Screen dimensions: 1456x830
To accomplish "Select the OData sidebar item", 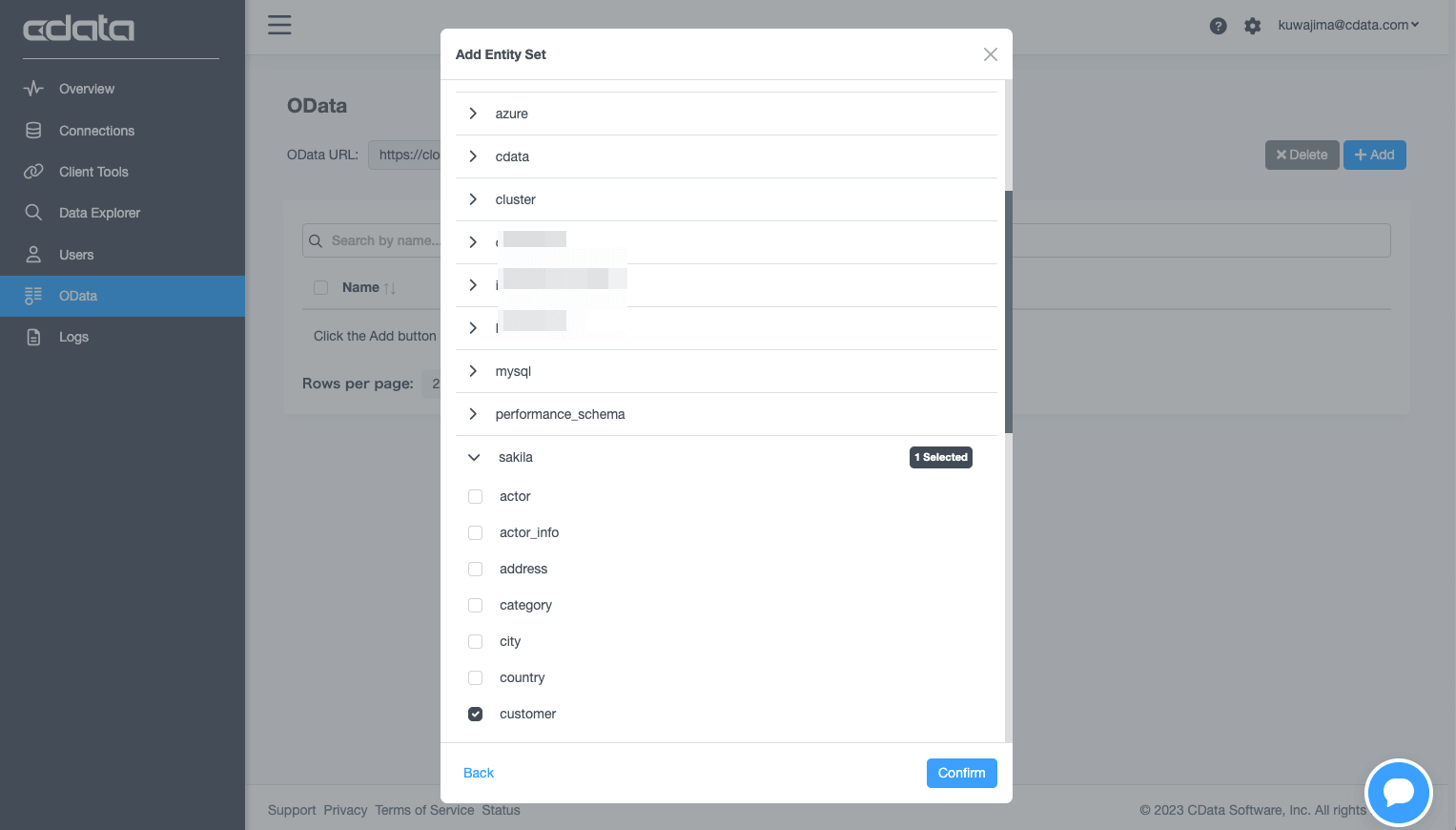I will coord(122,296).
